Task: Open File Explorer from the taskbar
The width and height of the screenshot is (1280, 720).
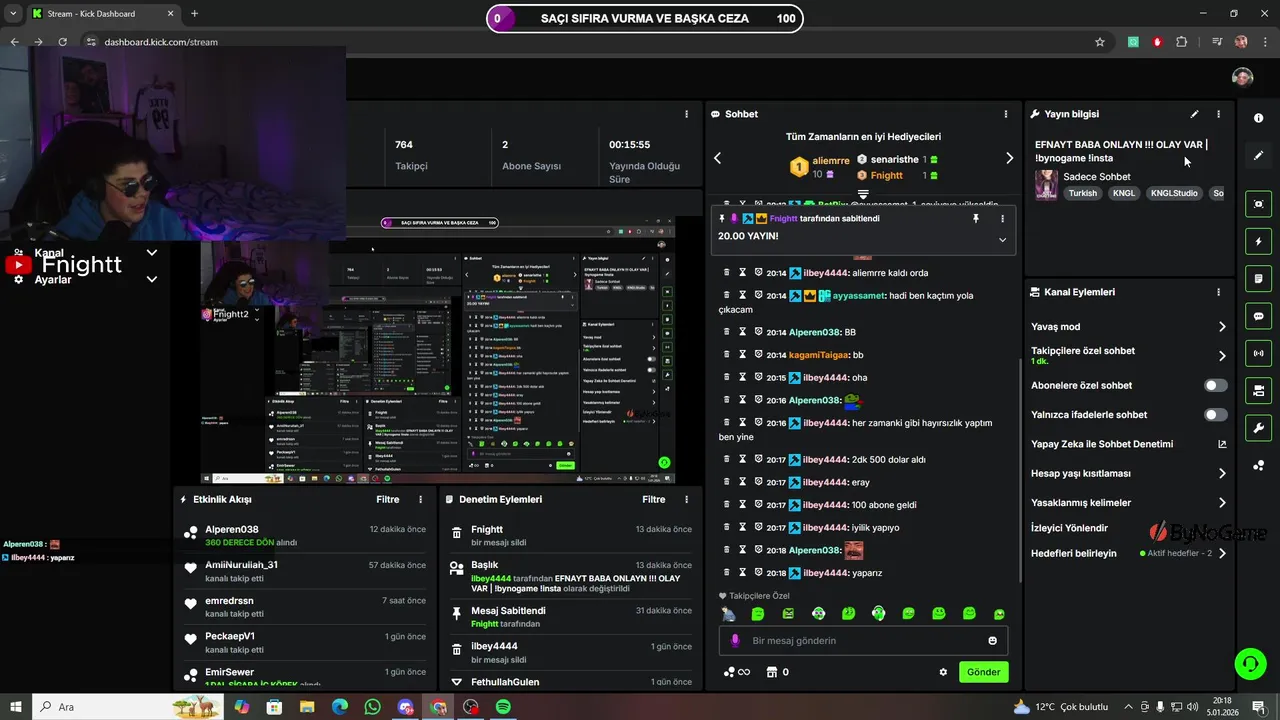Action: click(x=307, y=707)
